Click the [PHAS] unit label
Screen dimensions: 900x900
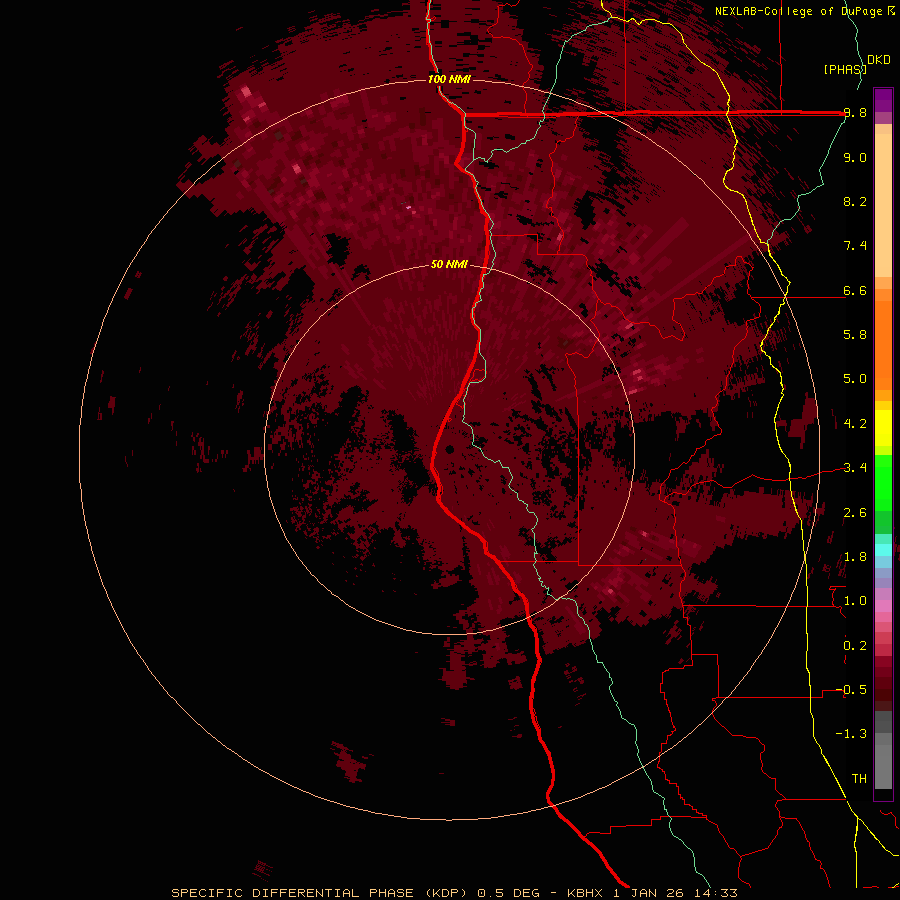point(845,70)
